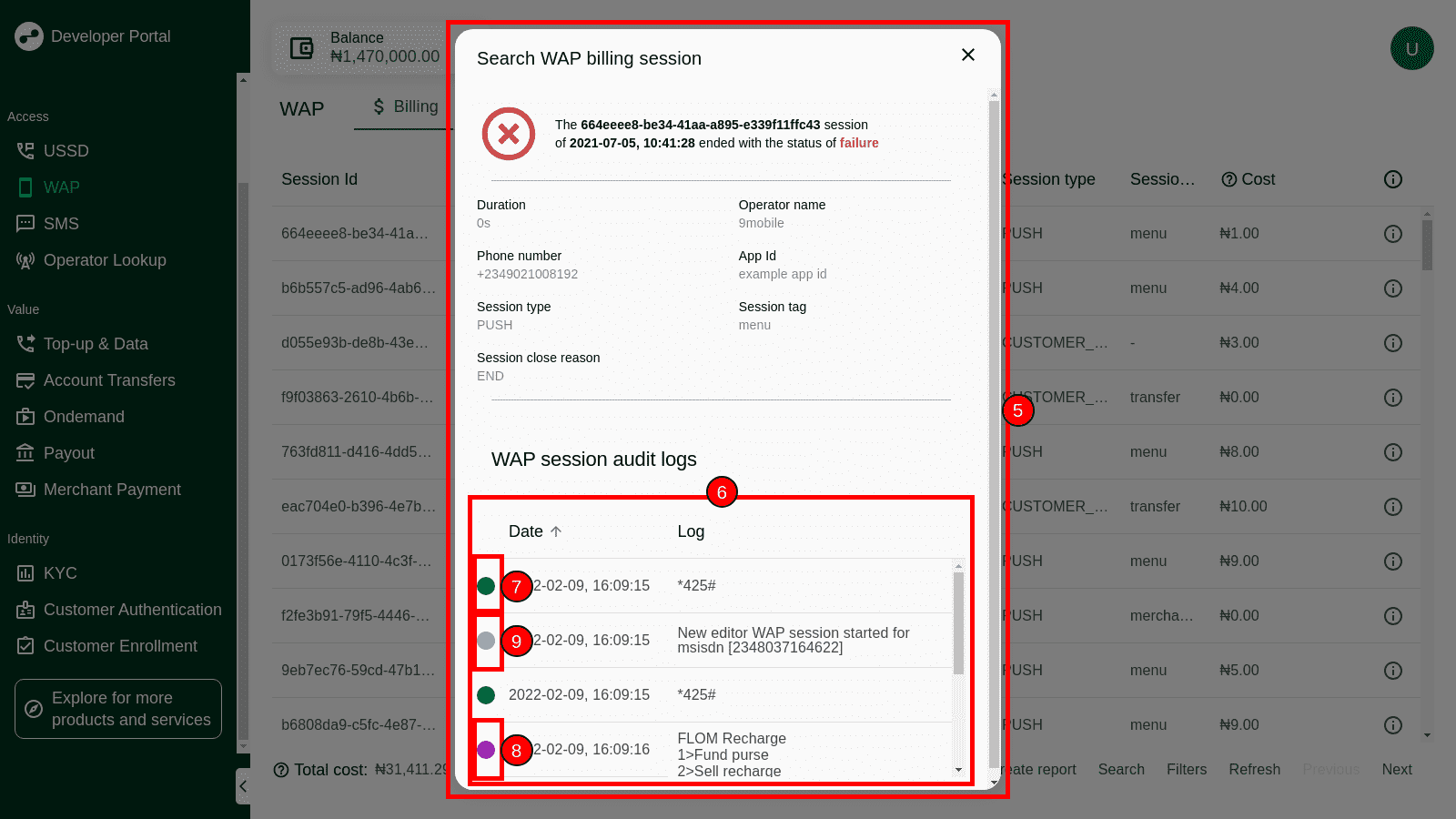
Task: Click gray status dot of session started log
Action: [486, 641]
